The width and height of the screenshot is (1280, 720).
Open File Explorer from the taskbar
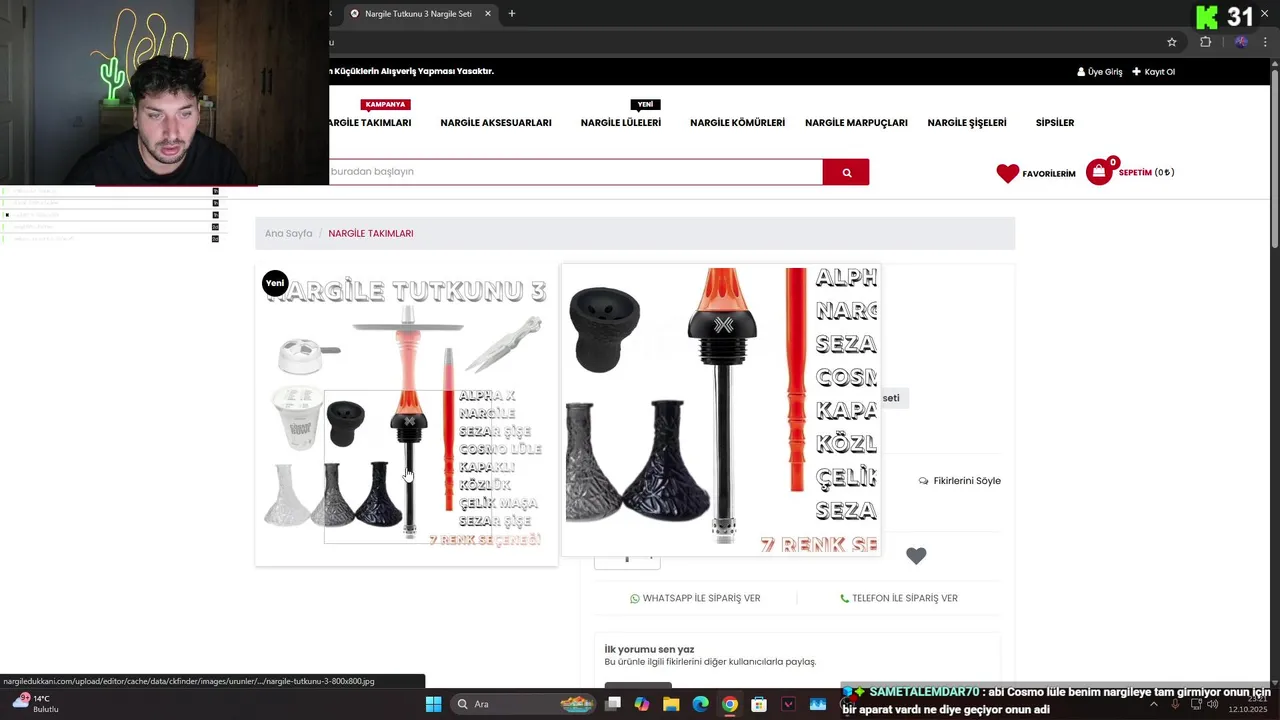[x=671, y=704]
